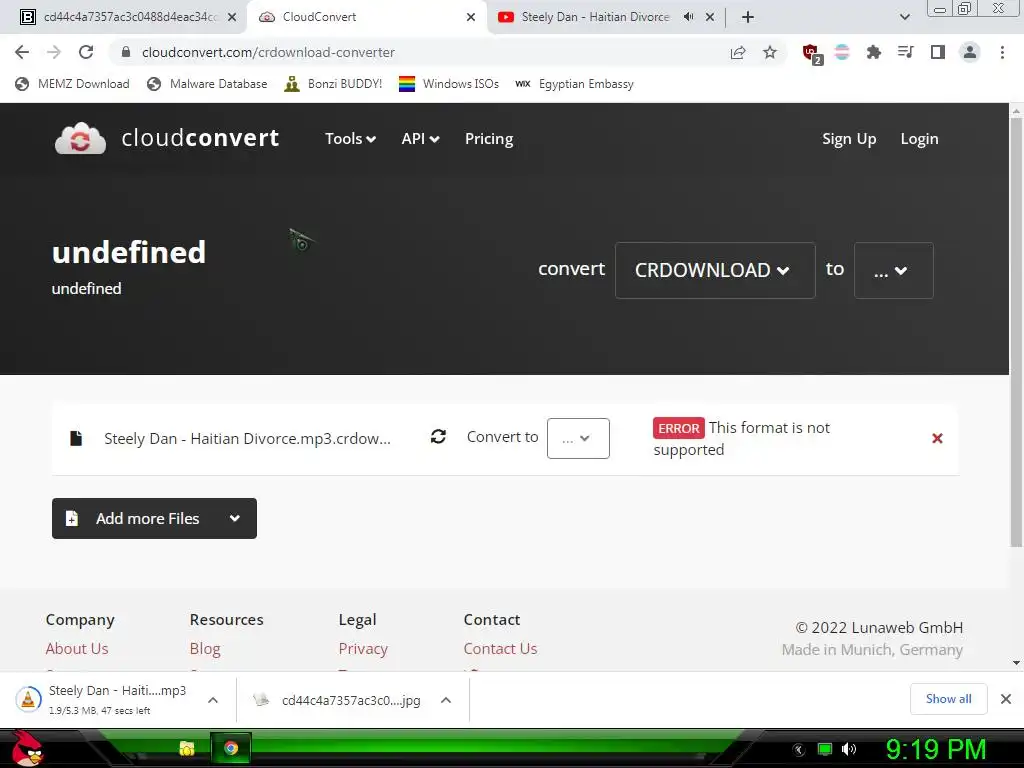Open the striped round extension icon
This screenshot has height=768, width=1024.
[x=842, y=52]
